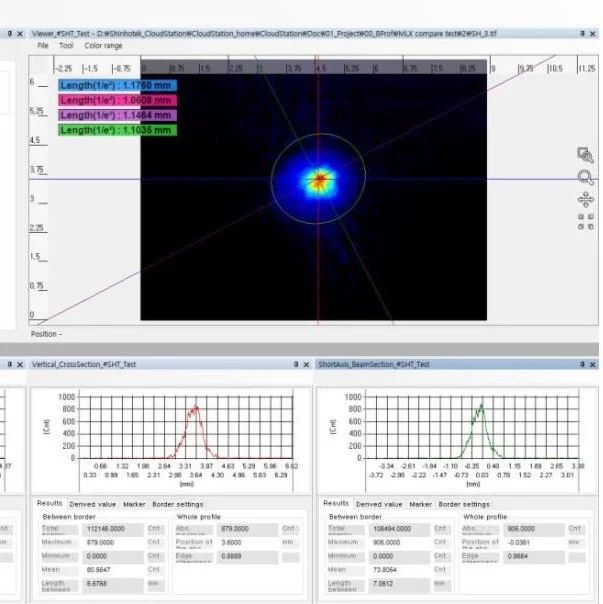Viewport: 603px width, 604px height.
Task: Click the ShortAxis_BeamSection Total 108494.0000 field
Action: coord(399,529)
